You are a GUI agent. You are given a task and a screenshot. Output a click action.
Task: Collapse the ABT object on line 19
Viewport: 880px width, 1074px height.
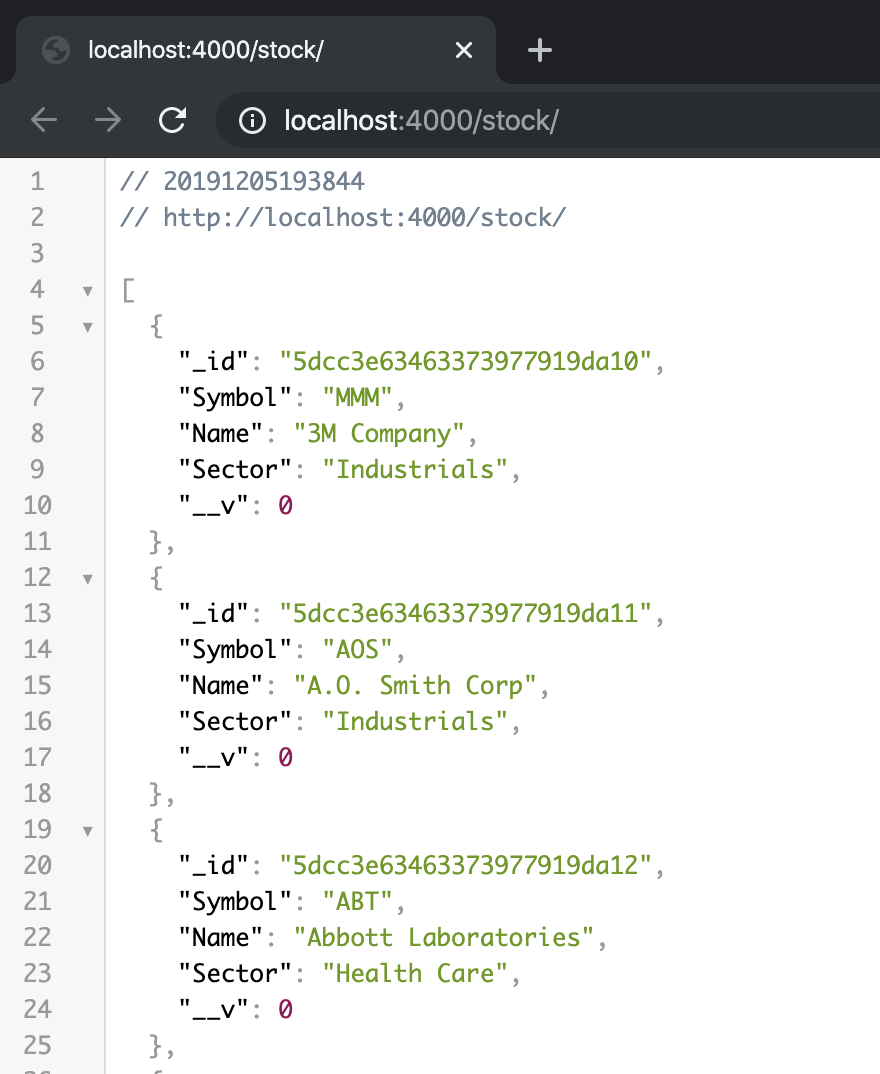pos(88,831)
